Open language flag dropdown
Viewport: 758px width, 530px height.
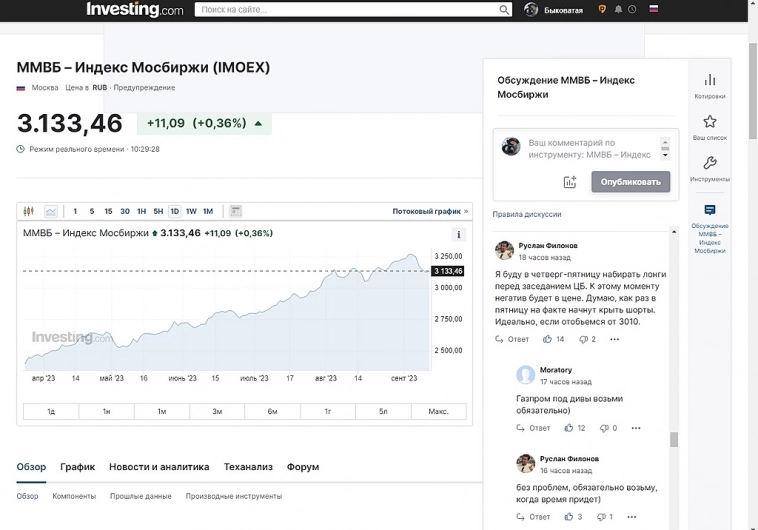point(654,10)
